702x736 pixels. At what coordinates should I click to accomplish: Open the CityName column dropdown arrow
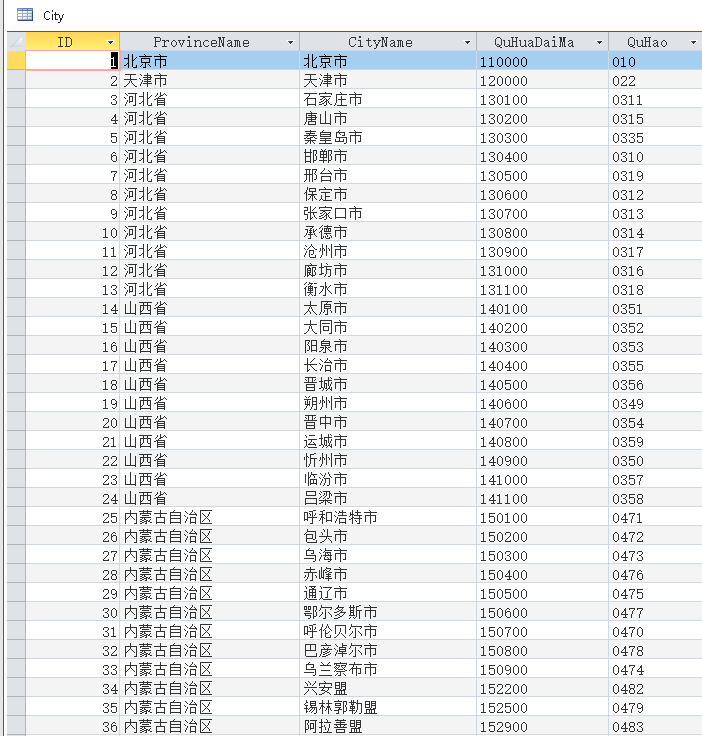[x=467, y=42]
